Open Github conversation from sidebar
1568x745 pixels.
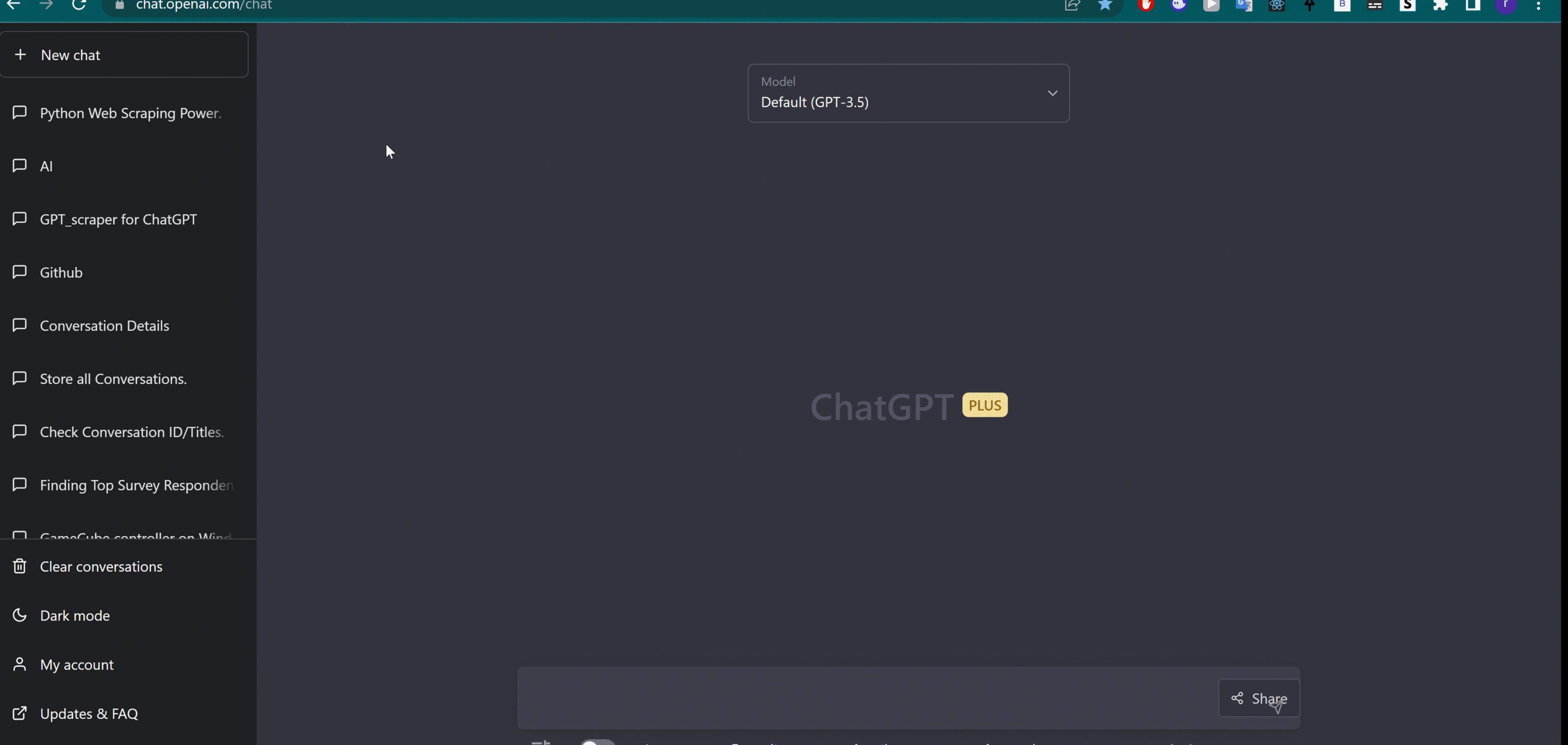point(60,272)
